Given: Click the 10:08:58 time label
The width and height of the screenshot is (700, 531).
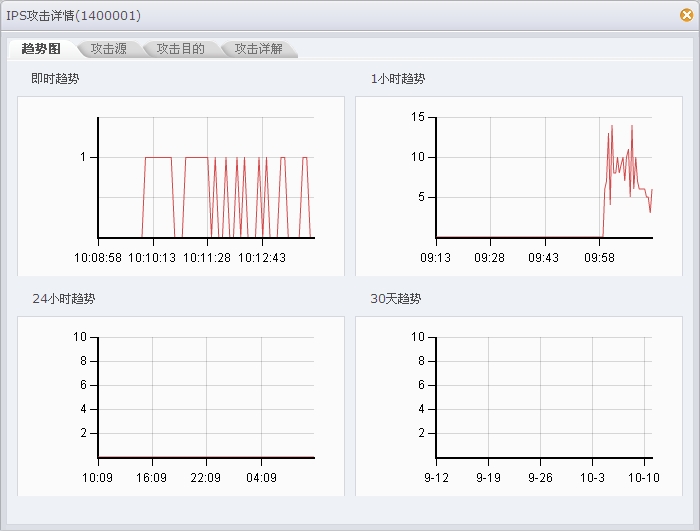Looking at the screenshot, I should pyautogui.click(x=98, y=258).
